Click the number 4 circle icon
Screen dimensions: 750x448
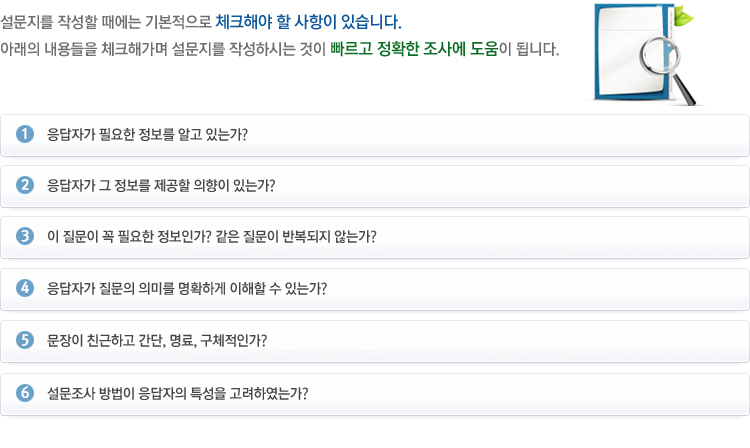point(25,288)
